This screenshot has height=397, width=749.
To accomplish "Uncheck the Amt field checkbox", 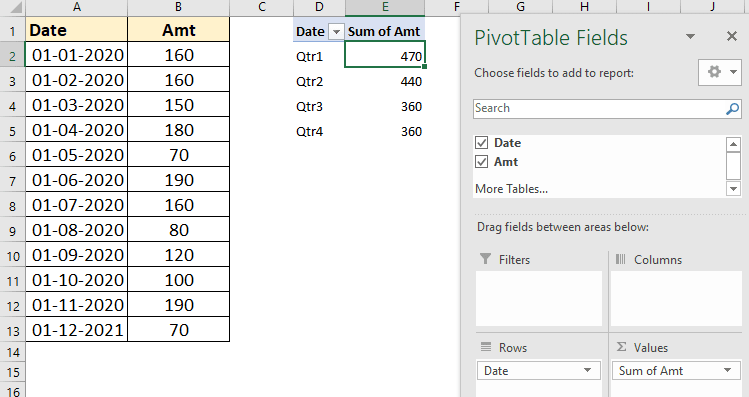I will tap(482, 162).
